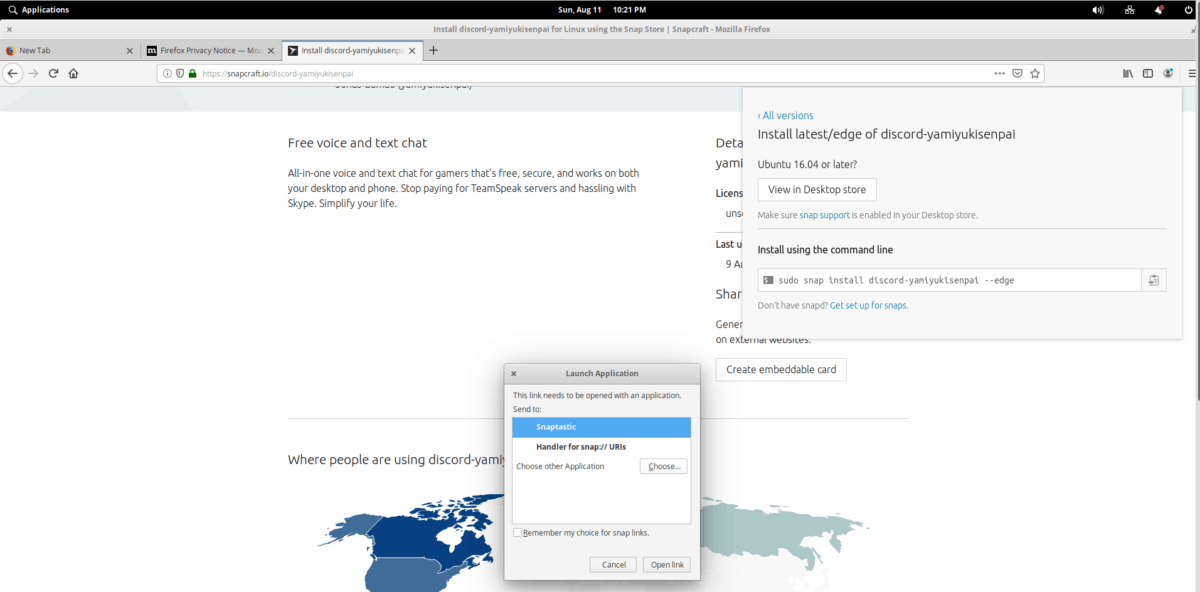
Task: Open tracking protection shield in address bar
Action: point(180,73)
